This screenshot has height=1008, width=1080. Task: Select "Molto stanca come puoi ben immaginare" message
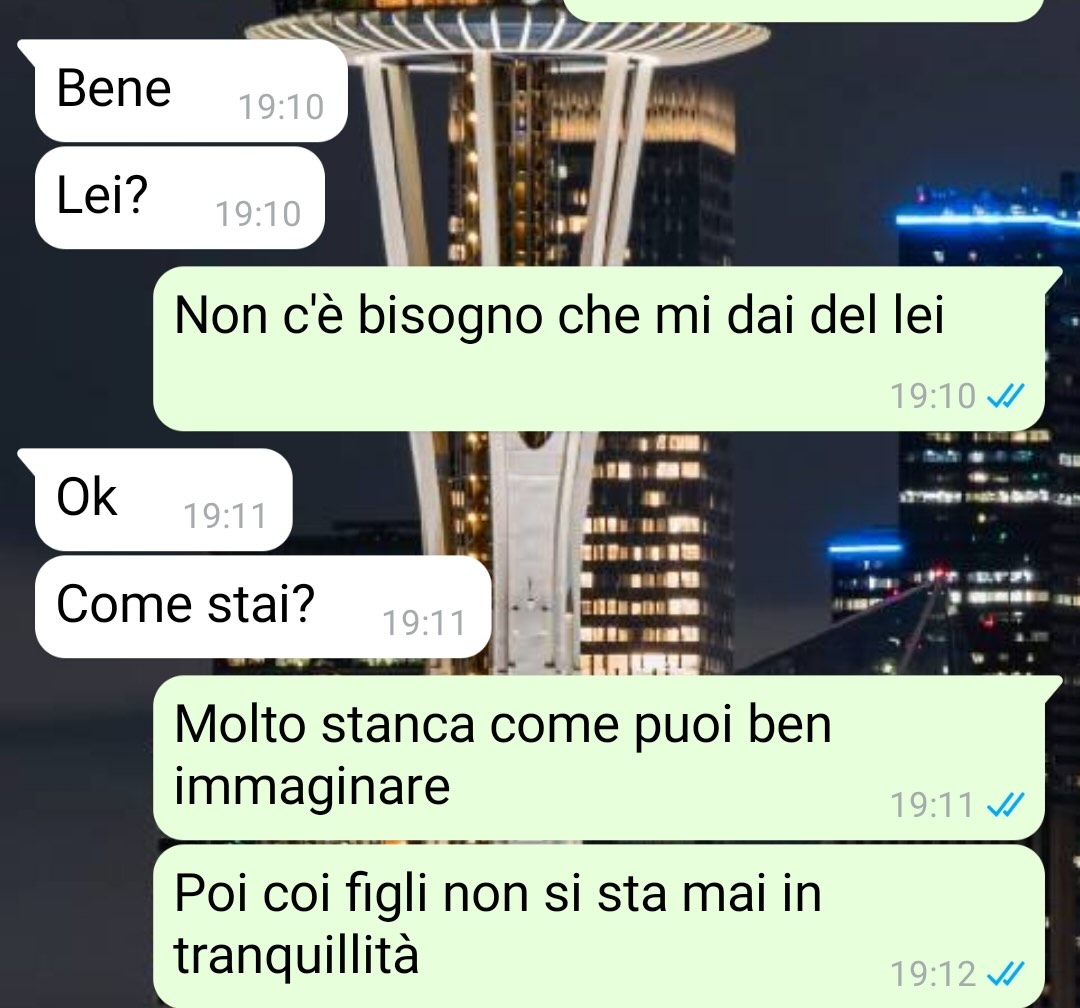pyautogui.click(x=599, y=758)
